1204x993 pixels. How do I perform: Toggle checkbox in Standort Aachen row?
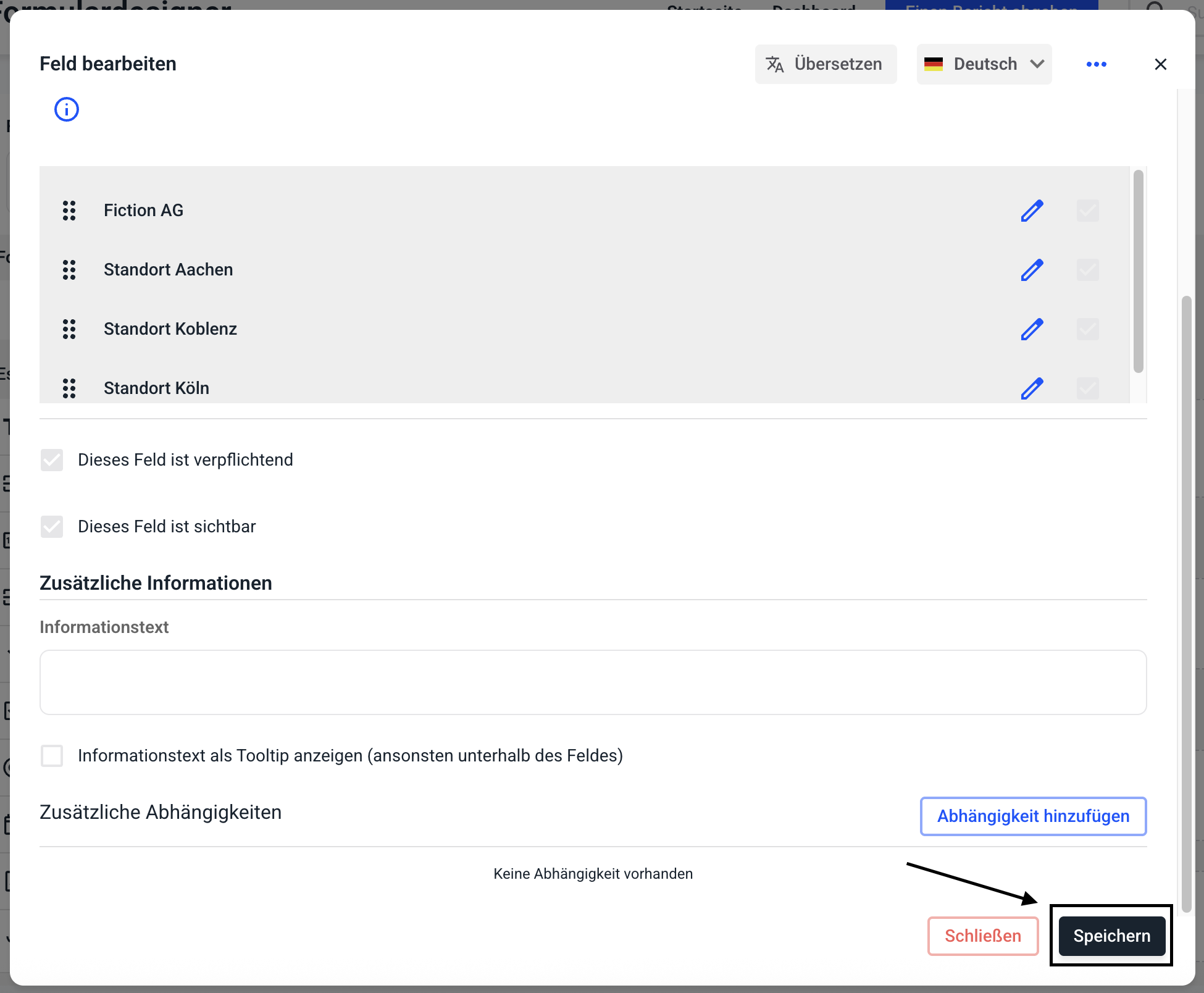coord(1087,270)
